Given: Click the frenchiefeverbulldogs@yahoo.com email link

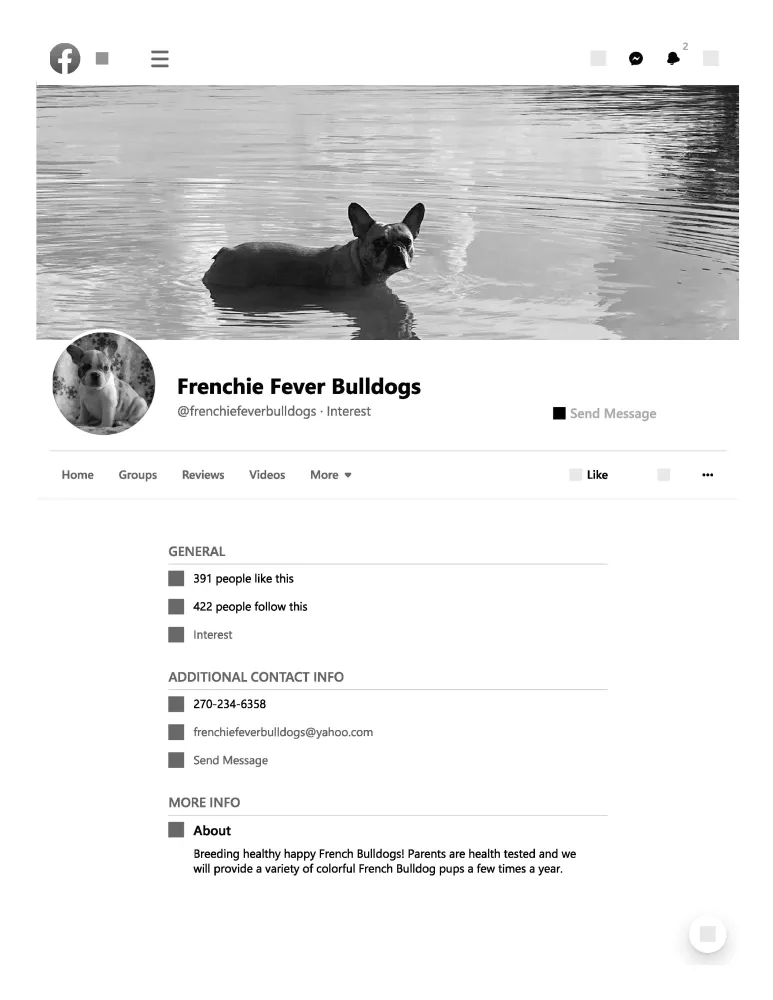Looking at the screenshot, I should pos(283,732).
